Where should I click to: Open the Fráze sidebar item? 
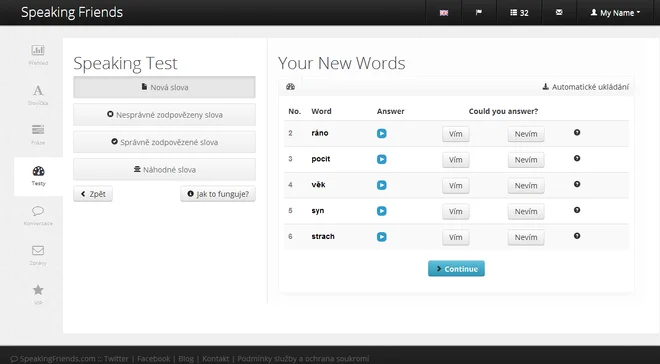(38, 135)
